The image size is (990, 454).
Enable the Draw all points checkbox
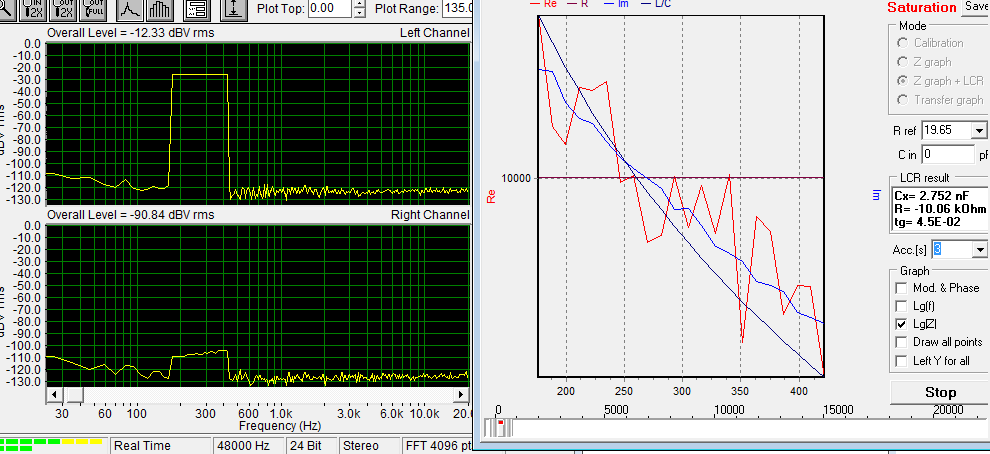(x=901, y=342)
